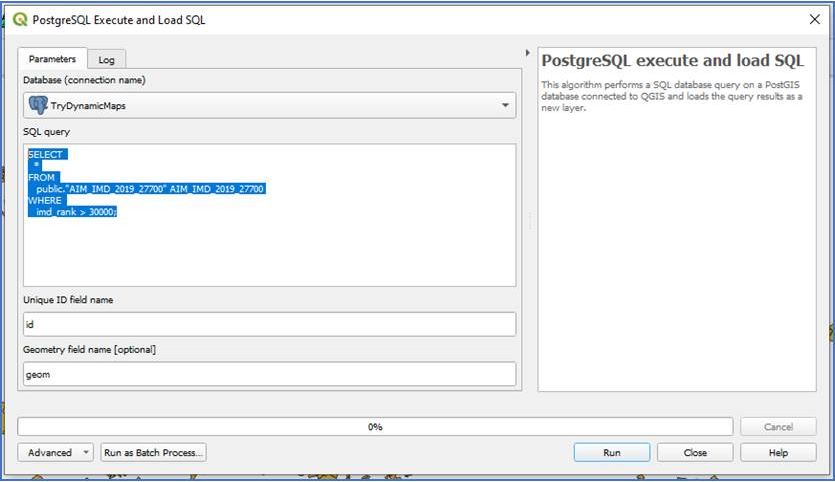Click the PostgreSQL elephant icon in the connection box
Image resolution: width=835 pixels, height=482 pixels.
coord(38,105)
